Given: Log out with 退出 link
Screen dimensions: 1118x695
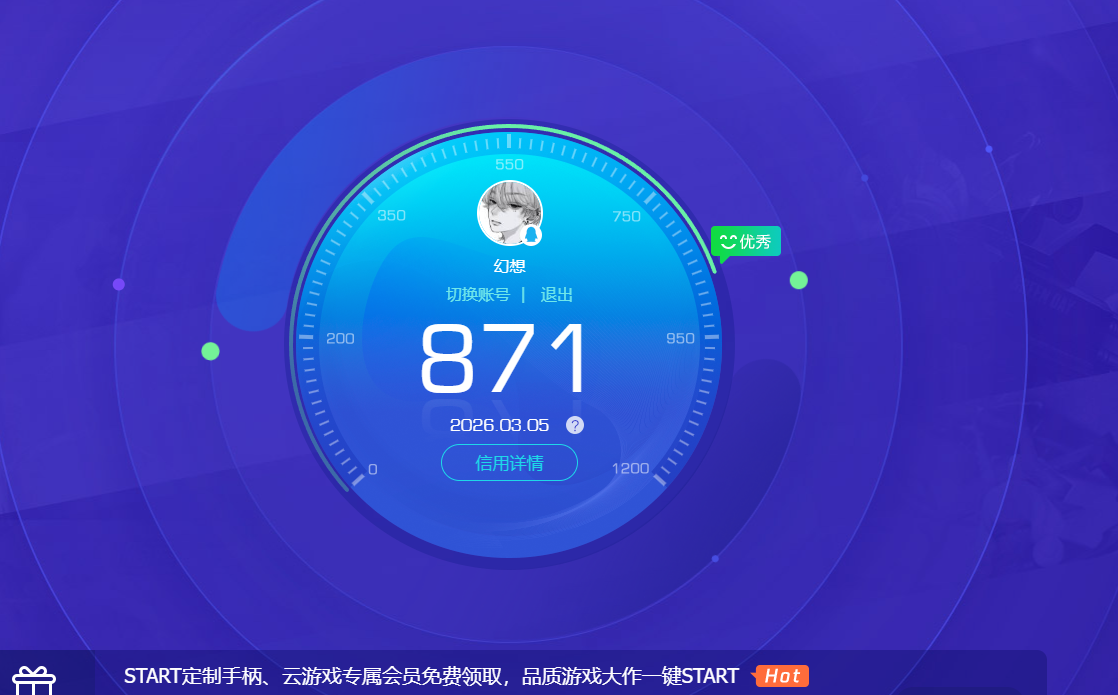Looking at the screenshot, I should pyautogui.click(x=557, y=295).
